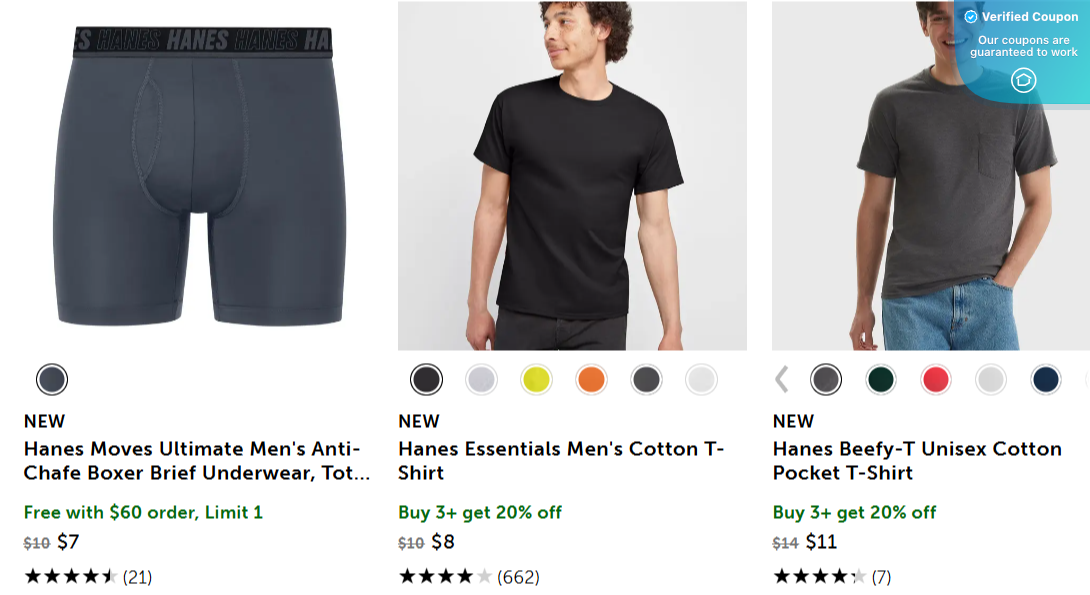
Task: Click the left chevron beside the Beefy-T swatches
Action: [x=781, y=380]
